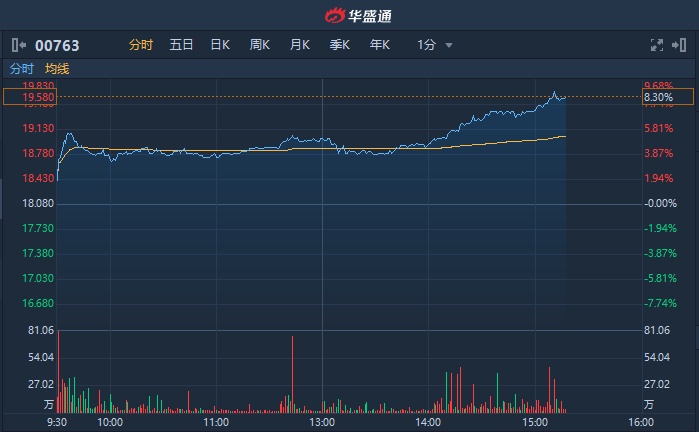Viewport: 699px width, 432px height.
Task: Select the 季K chart tab
Action: tap(340, 45)
